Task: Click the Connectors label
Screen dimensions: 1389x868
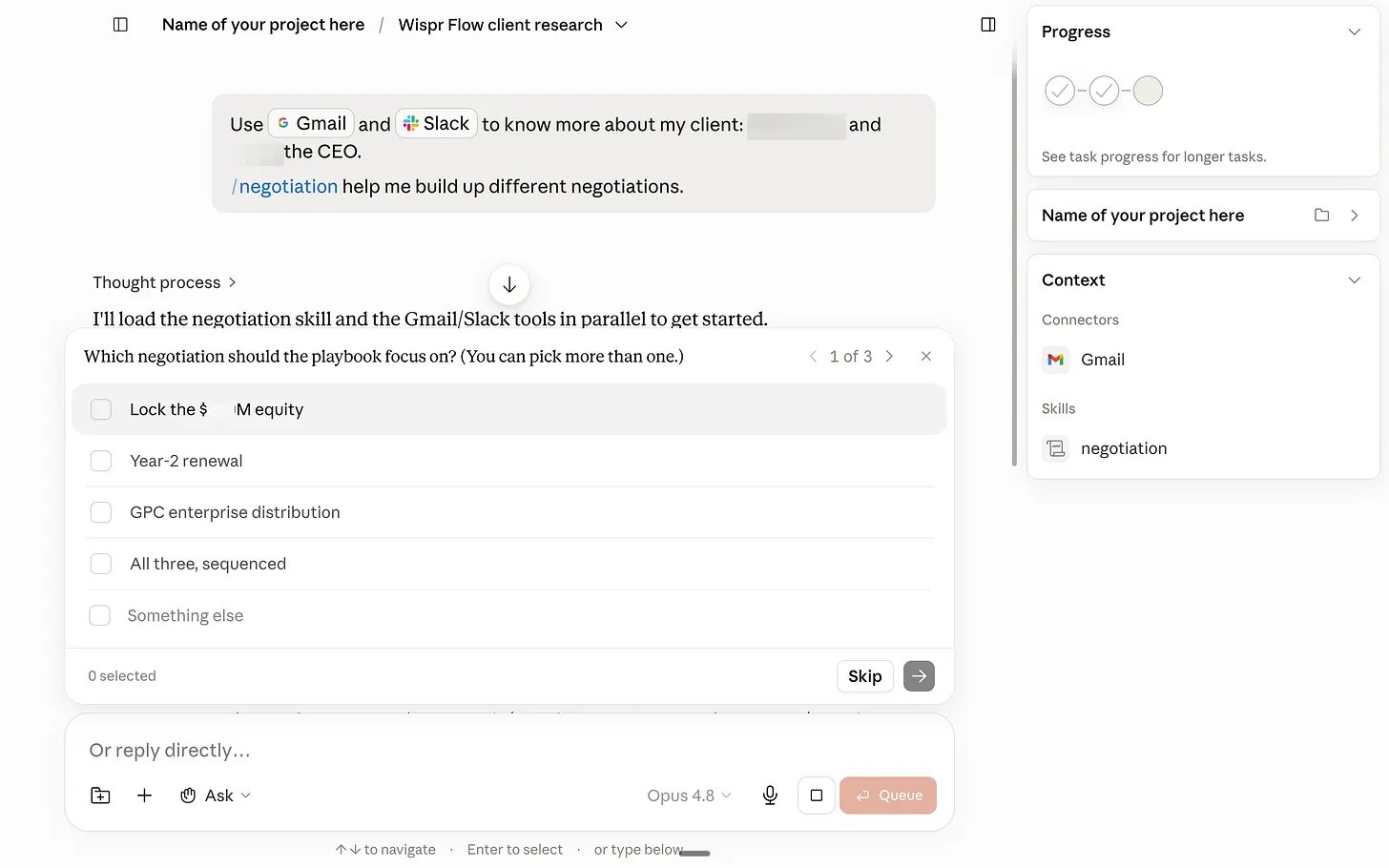Action: coord(1080,320)
